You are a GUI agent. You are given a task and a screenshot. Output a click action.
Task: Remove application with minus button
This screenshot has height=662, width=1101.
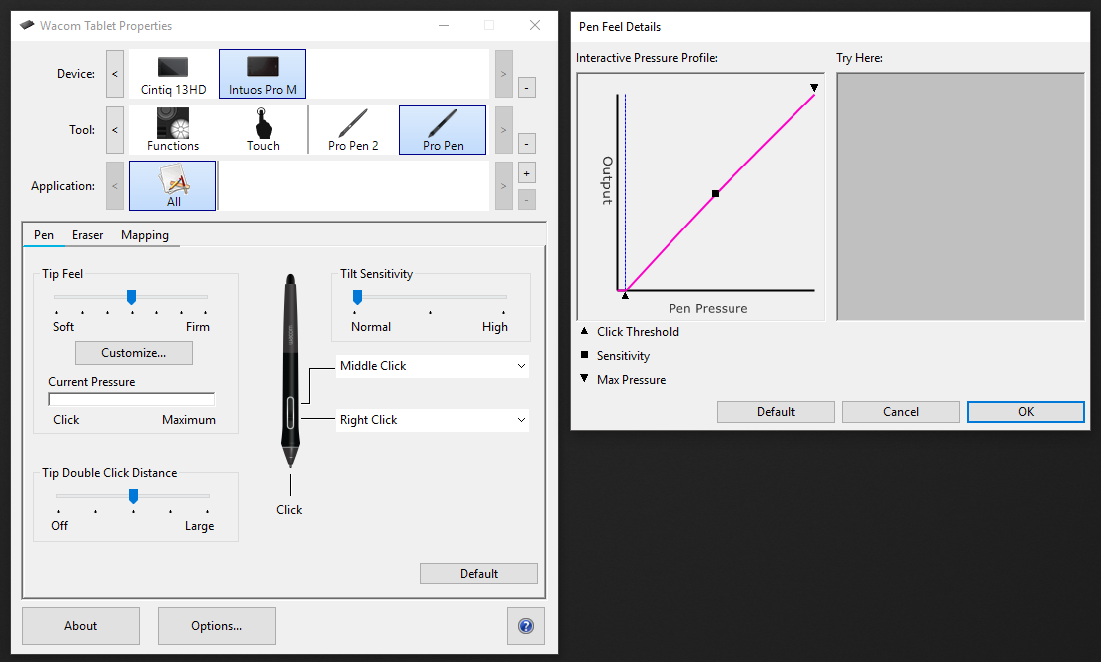pos(527,199)
